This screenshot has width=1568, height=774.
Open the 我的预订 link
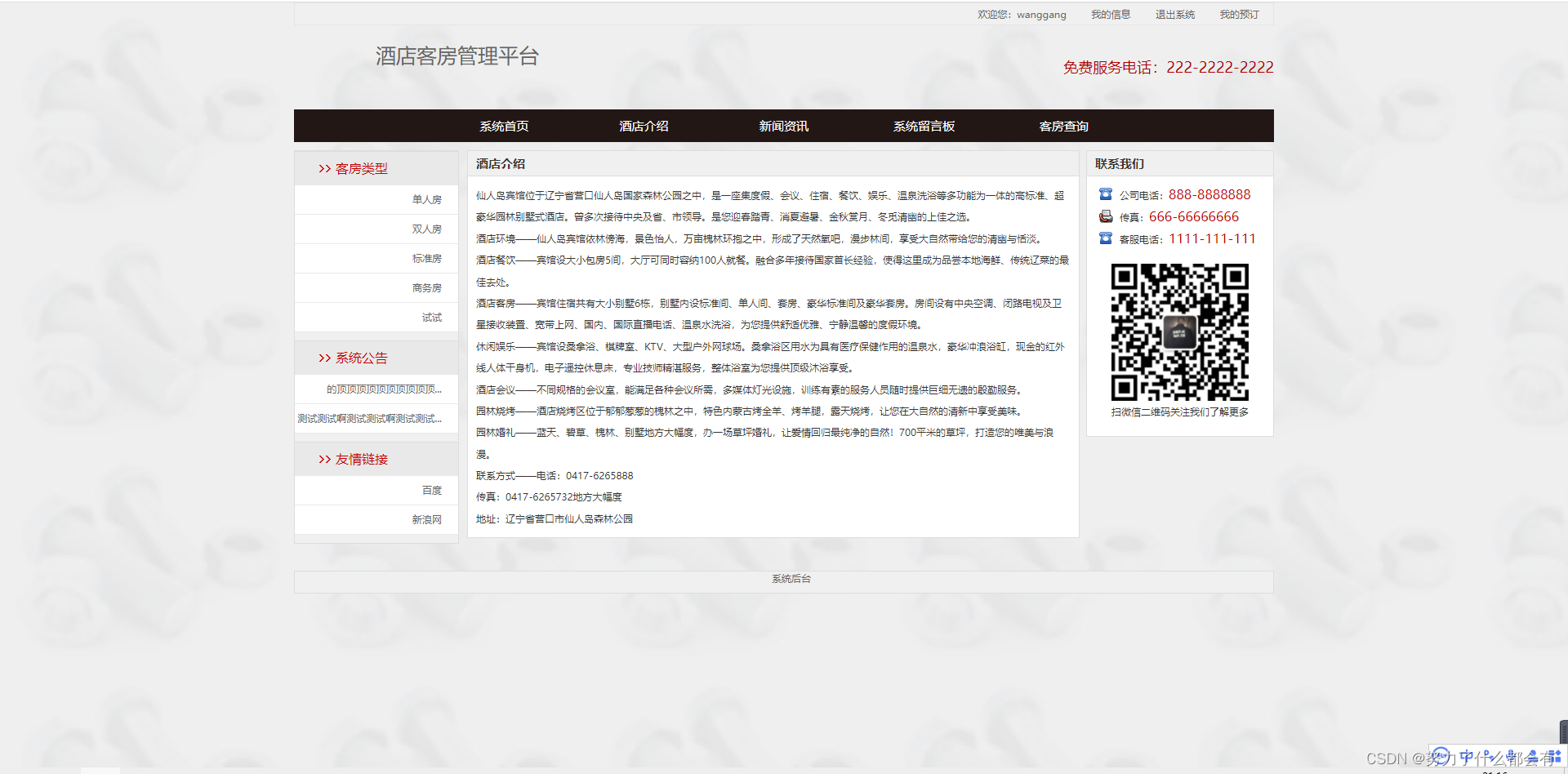[1239, 15]
